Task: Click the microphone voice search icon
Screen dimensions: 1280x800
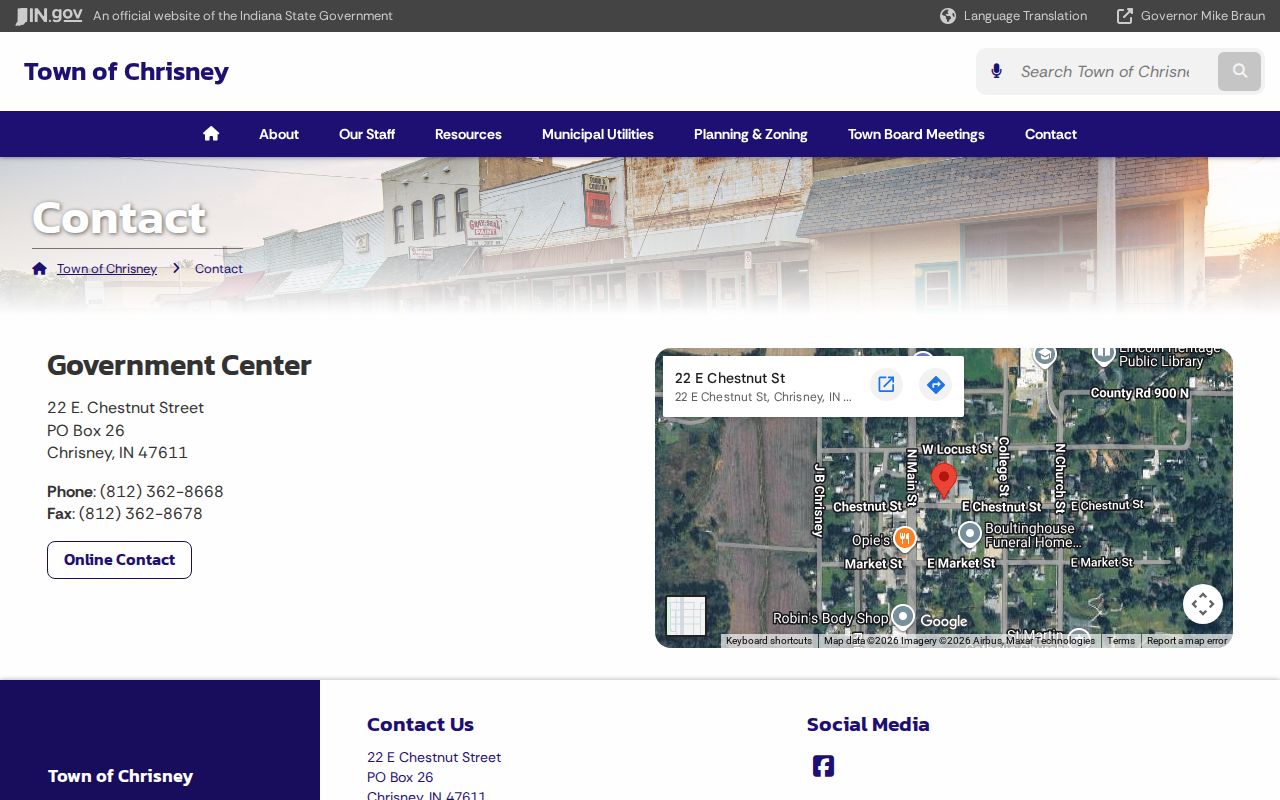Action: point(996,71)
